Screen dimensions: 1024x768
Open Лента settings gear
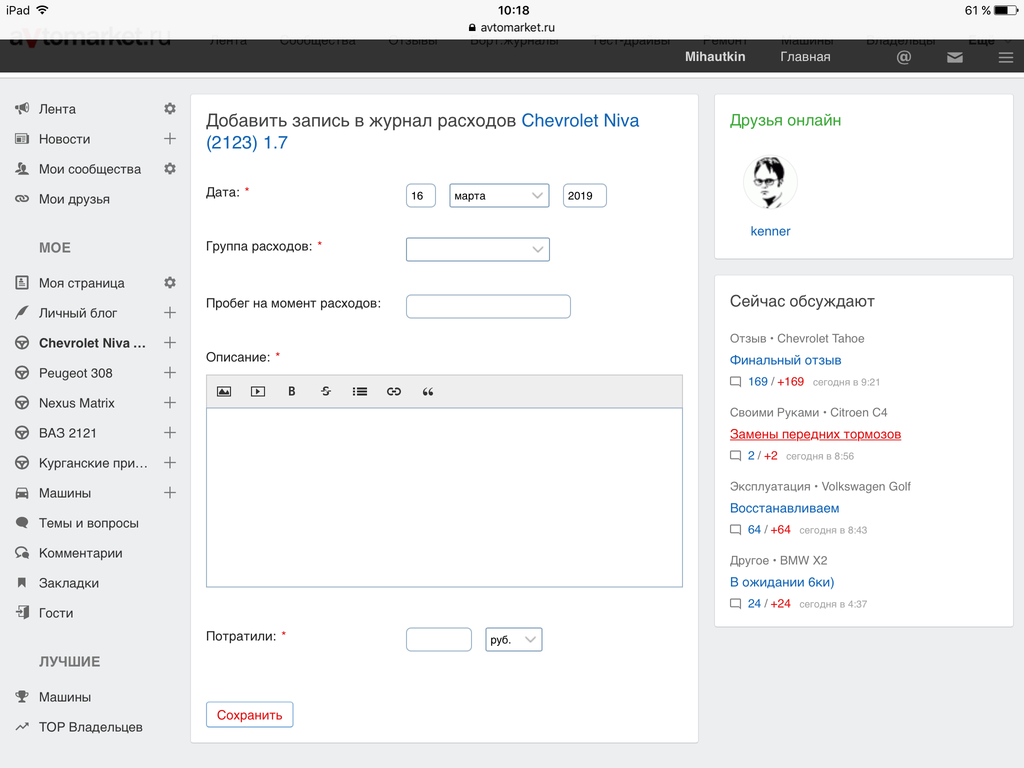point(170,108)
